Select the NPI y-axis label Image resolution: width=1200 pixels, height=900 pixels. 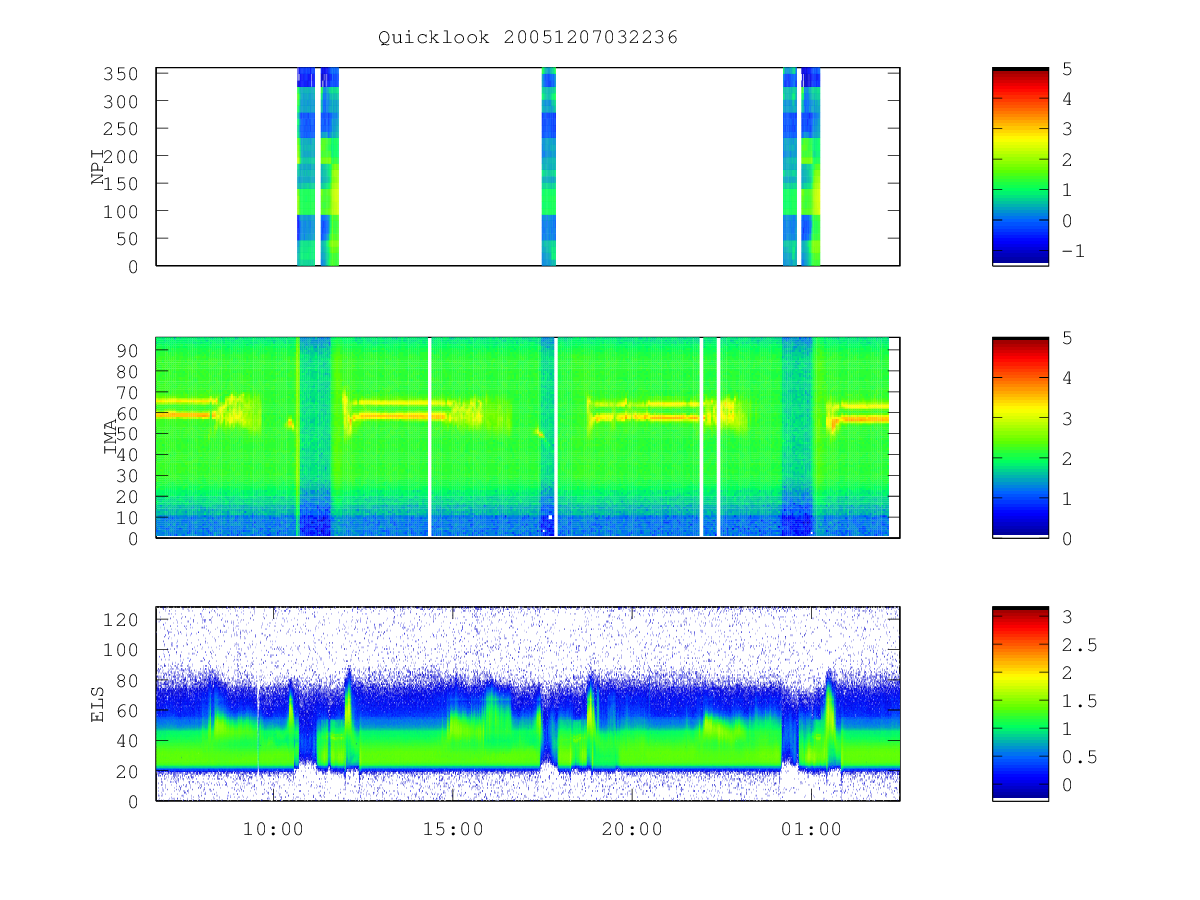[x=99, y=167]
